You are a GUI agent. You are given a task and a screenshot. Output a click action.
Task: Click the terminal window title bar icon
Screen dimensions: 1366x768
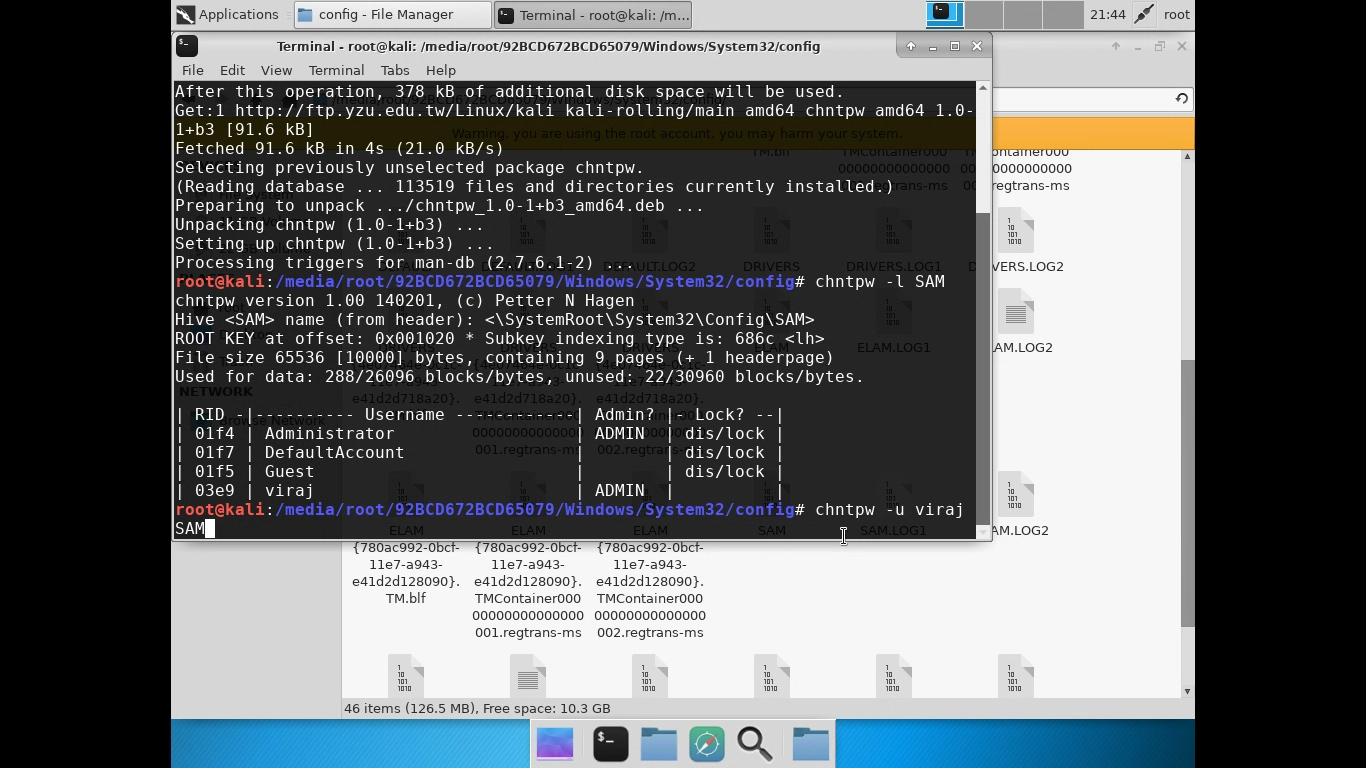[x=186, y=46]
